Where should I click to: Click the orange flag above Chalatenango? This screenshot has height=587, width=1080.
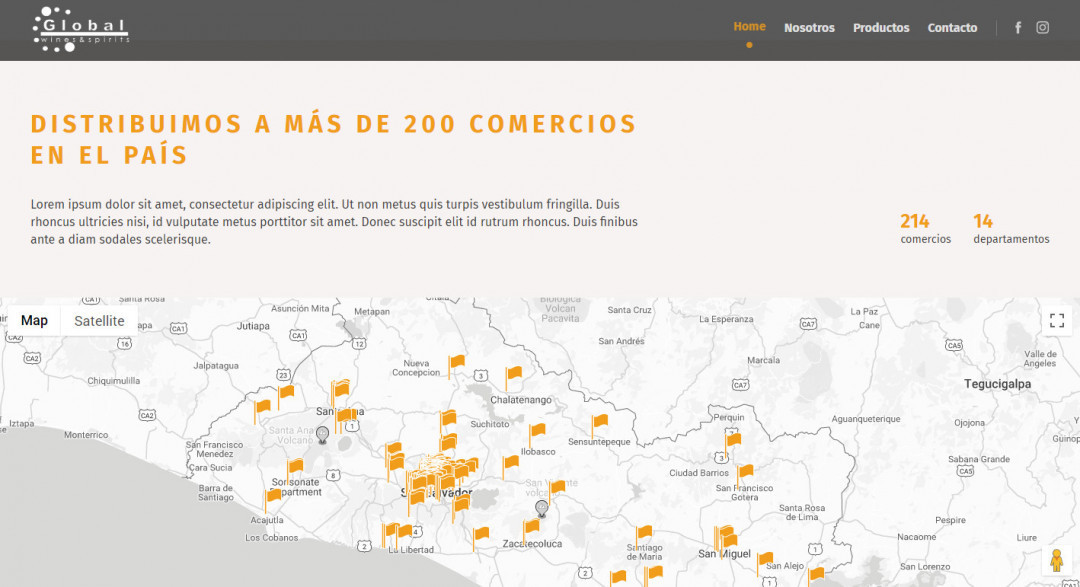(513, 378)
